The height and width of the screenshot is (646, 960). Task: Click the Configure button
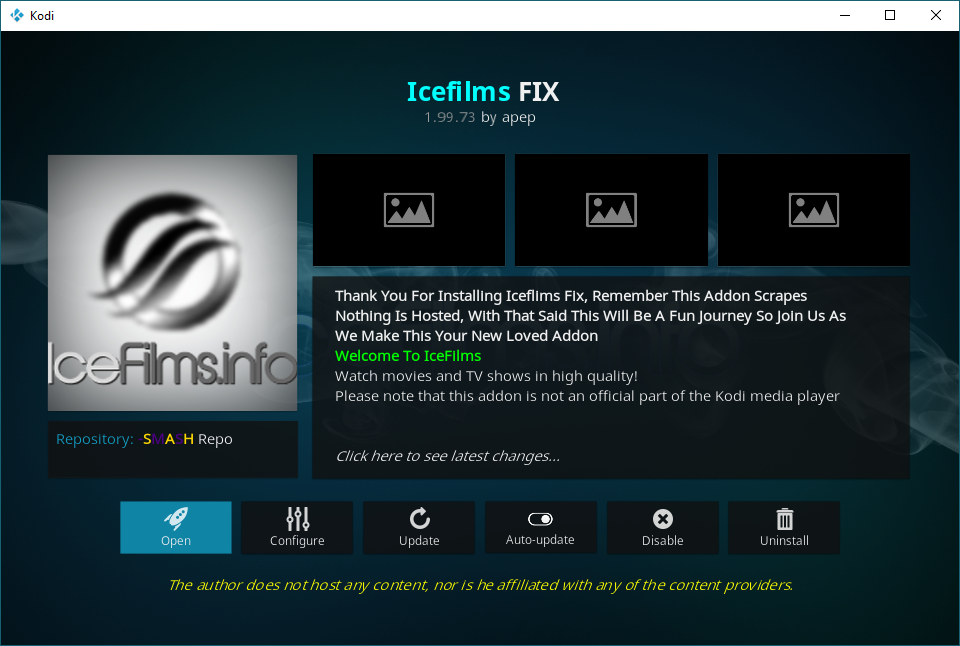click(x=297, y=527)
